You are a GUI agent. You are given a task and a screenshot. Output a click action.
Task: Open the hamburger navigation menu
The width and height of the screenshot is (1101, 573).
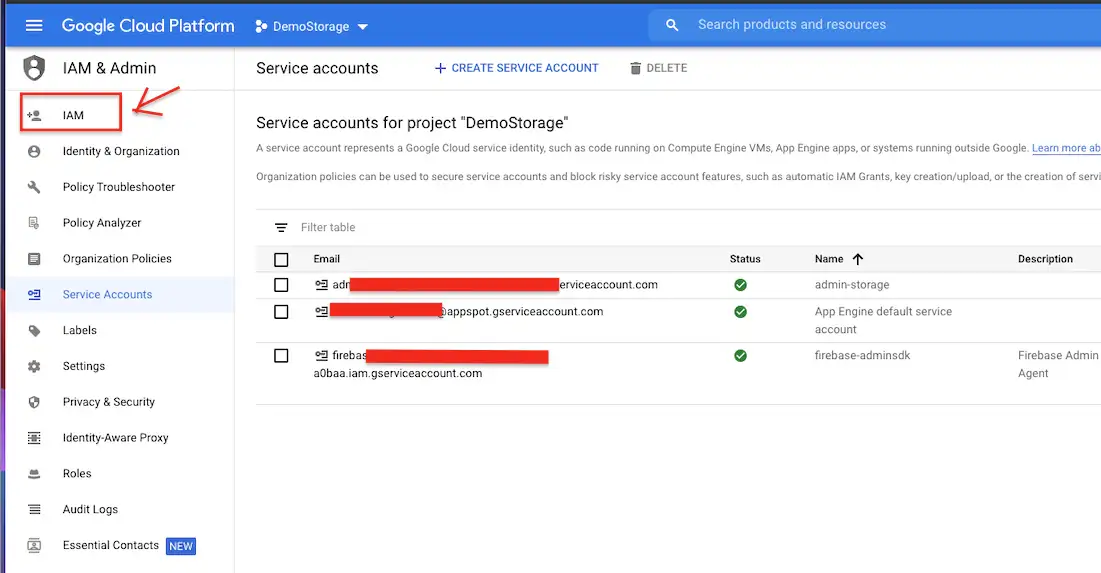pyautogui.click(x=34, y=26)
